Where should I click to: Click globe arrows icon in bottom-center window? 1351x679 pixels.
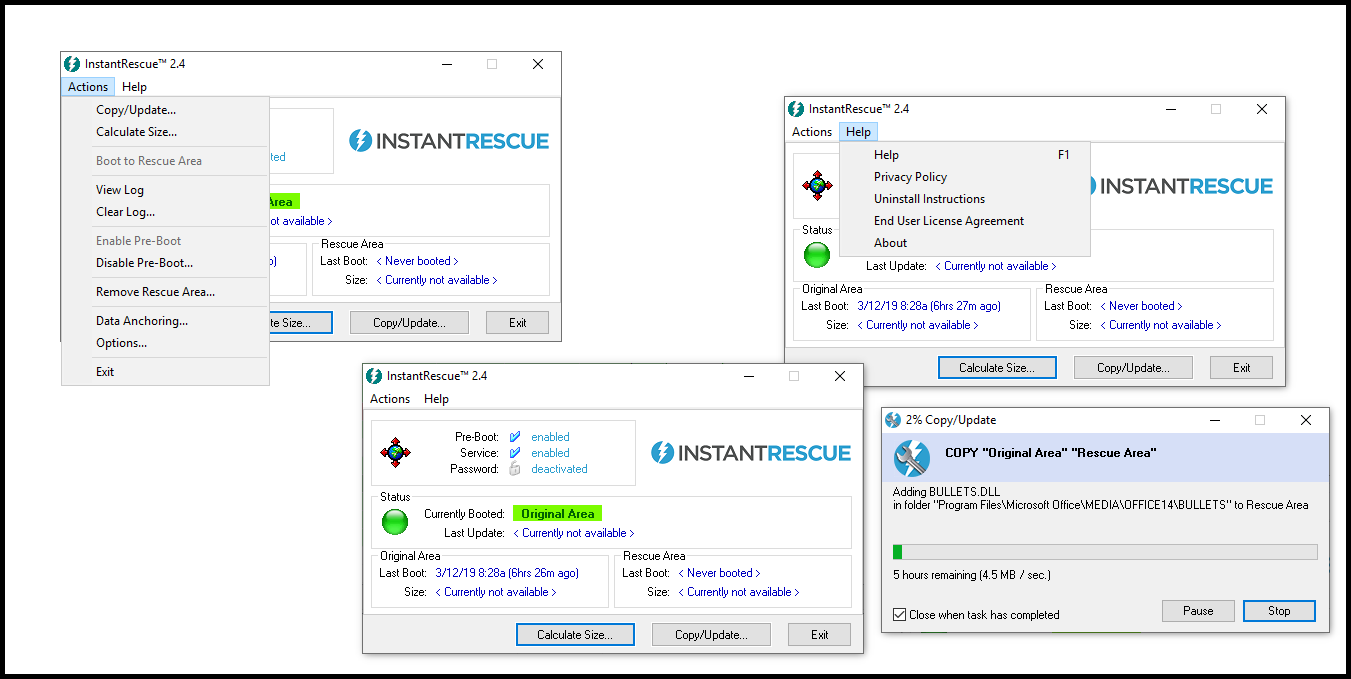[396, 453]
